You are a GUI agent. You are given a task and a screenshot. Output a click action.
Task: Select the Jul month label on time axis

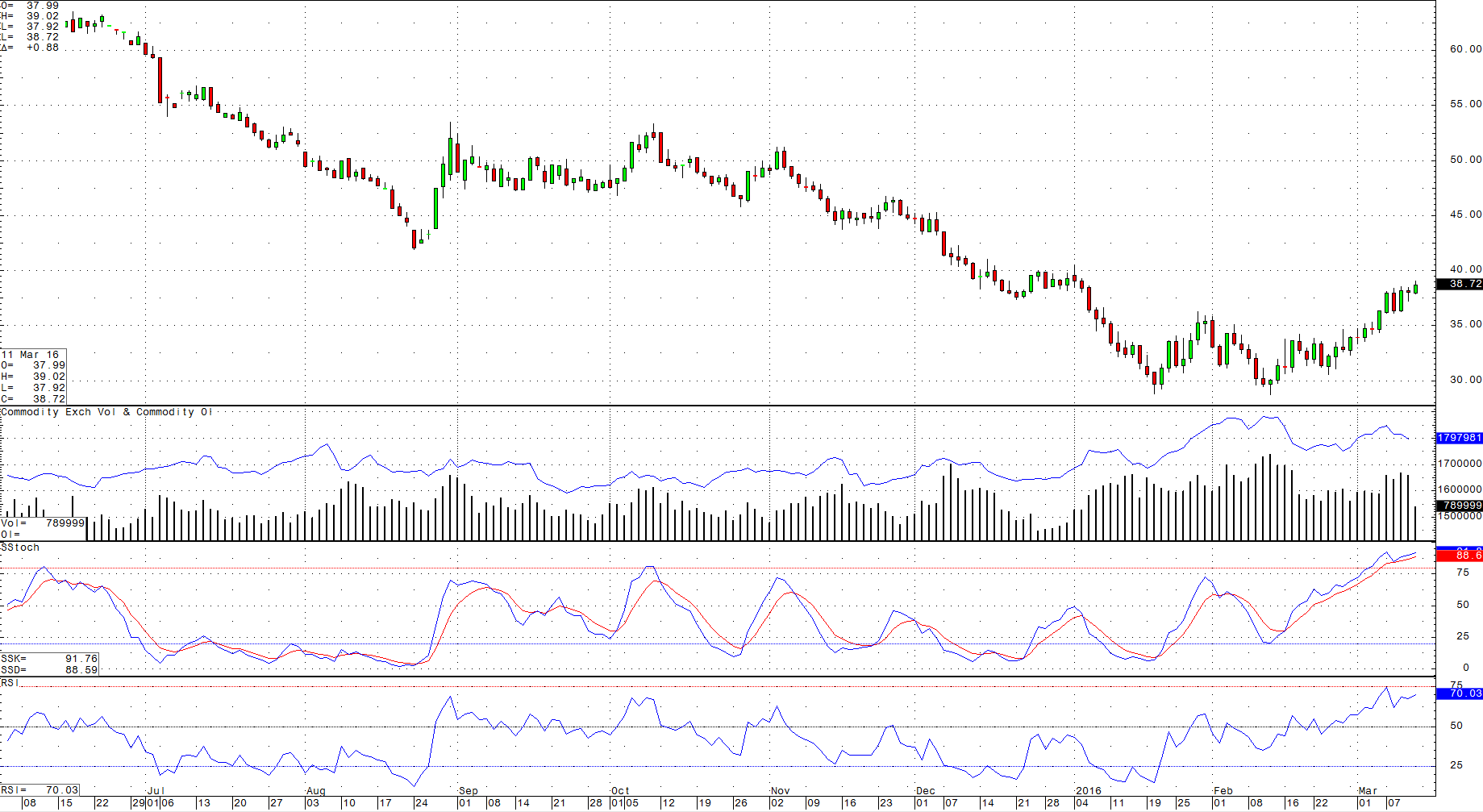pyautogui.click(x=156, y=791)
